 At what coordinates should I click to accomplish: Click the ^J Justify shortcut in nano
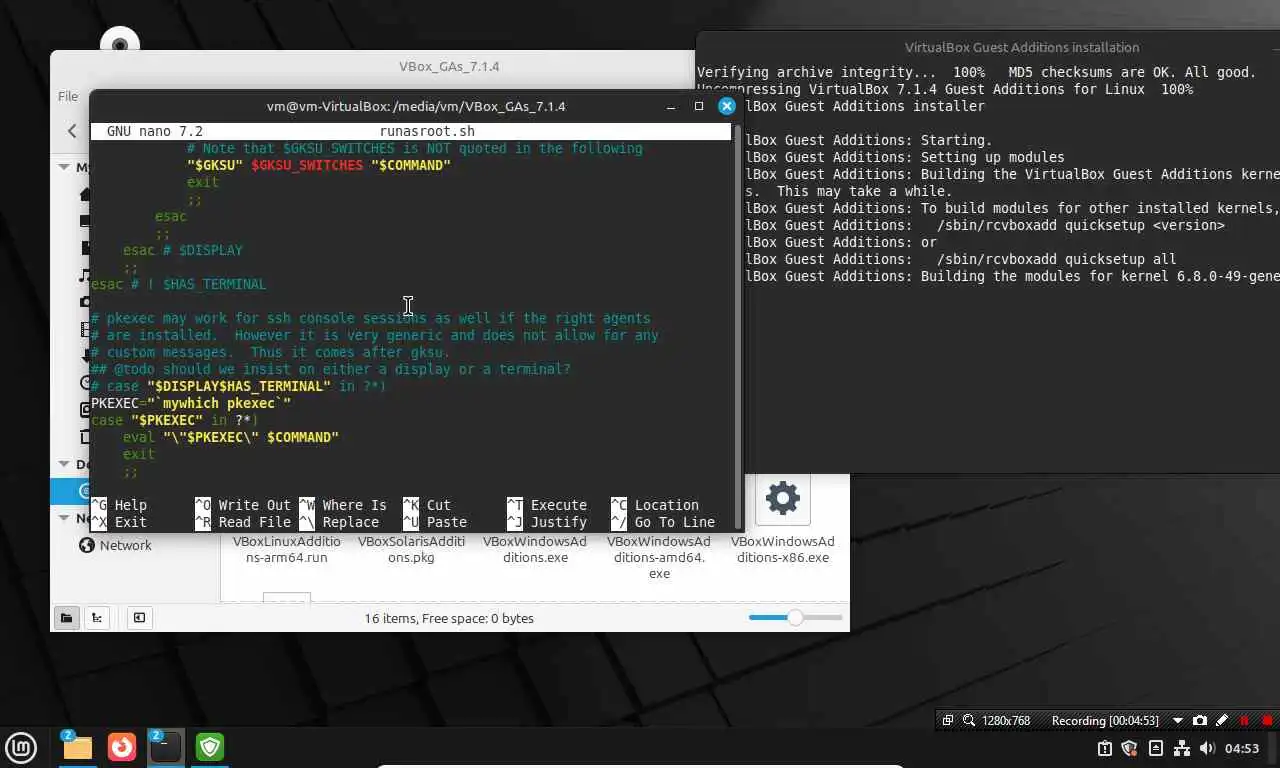pos(547,522)
